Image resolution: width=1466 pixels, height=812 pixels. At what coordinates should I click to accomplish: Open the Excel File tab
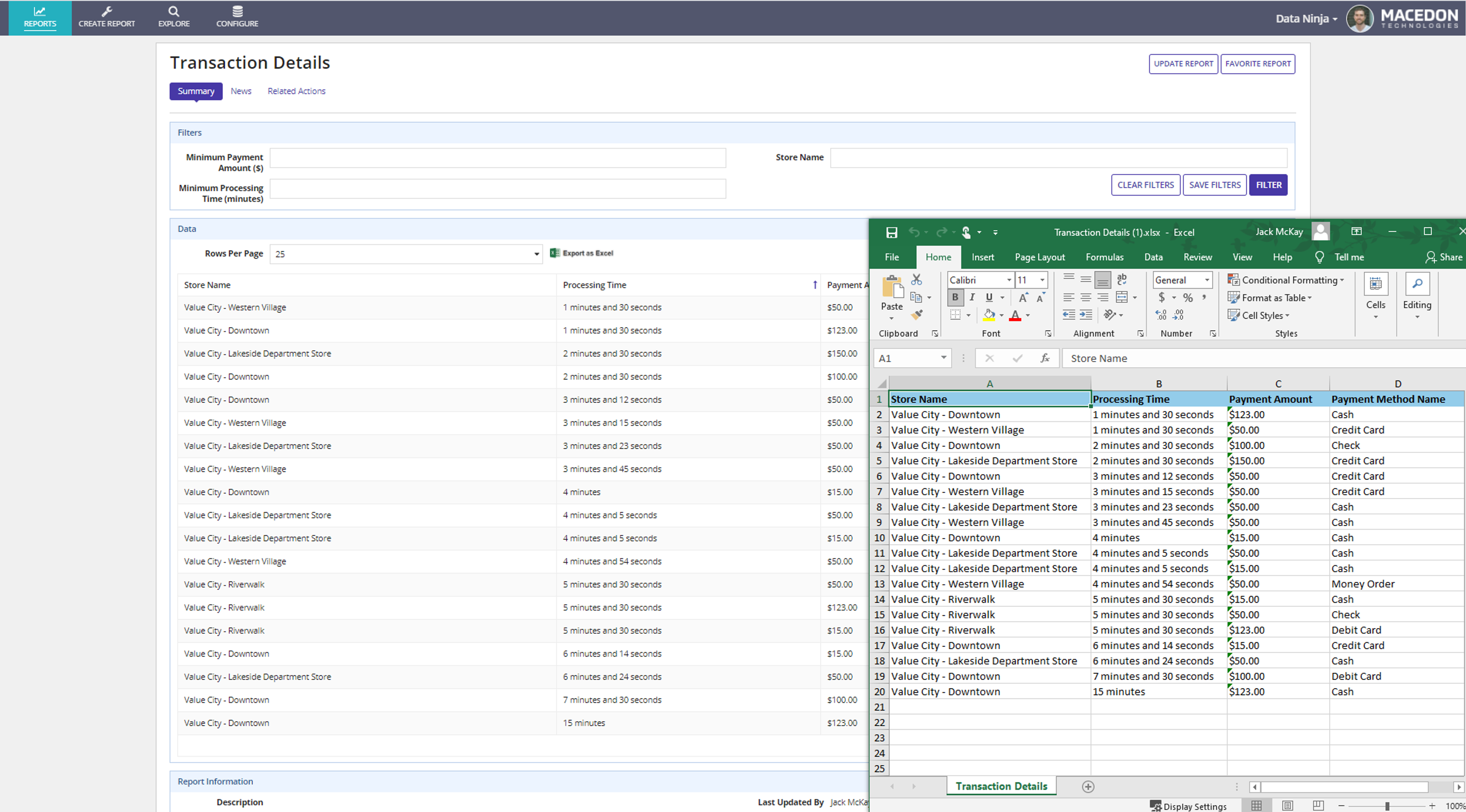tap(892, 257)
